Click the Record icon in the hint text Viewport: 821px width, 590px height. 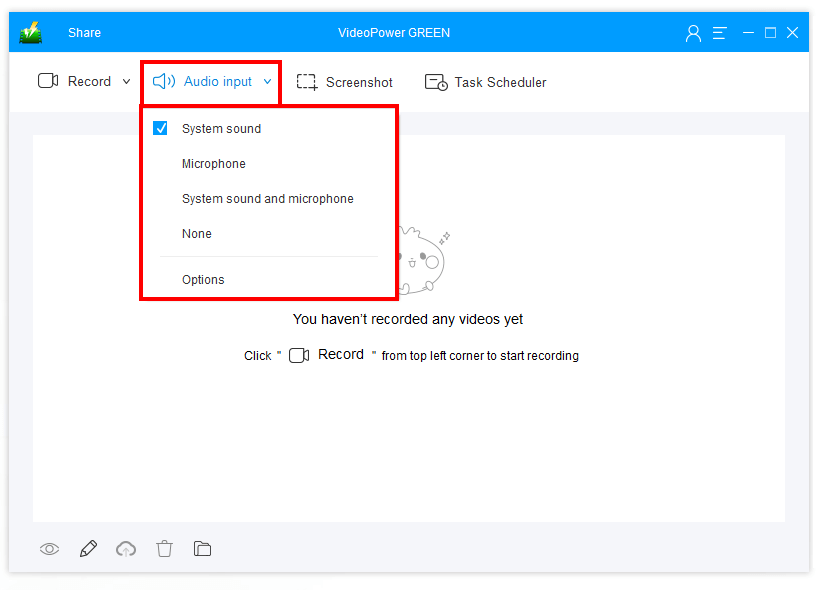click(x=299, y=355)
